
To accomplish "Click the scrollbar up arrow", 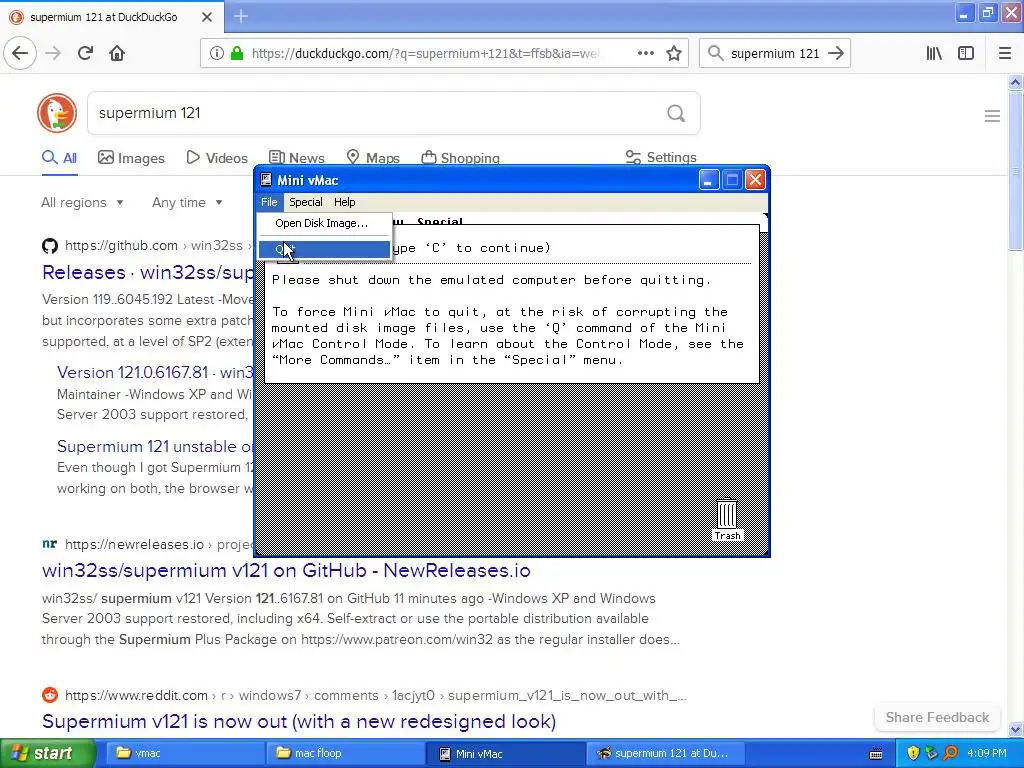I will (1015, 82).
